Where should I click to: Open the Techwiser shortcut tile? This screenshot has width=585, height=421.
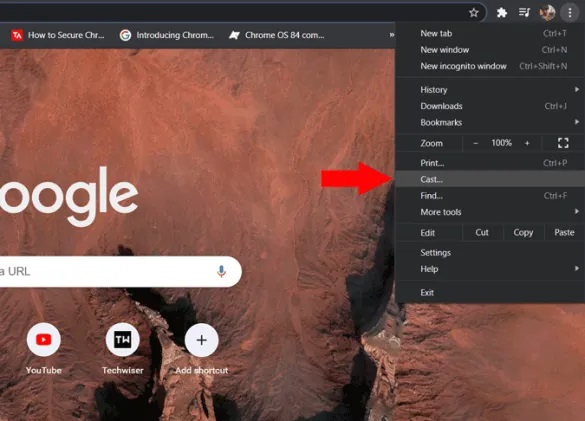[123, 349]
